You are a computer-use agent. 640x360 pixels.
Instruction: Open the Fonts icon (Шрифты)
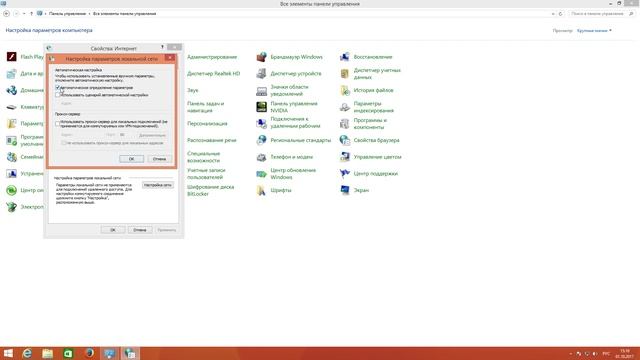[x=261, y=190]
